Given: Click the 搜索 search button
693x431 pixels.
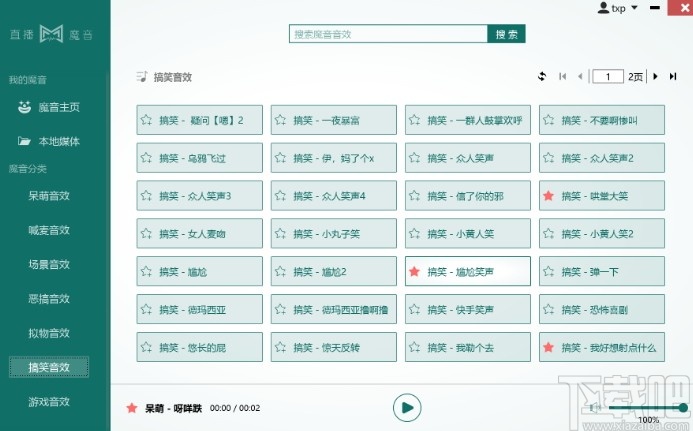Looking at the screenshot, I should tap(506, 34).
